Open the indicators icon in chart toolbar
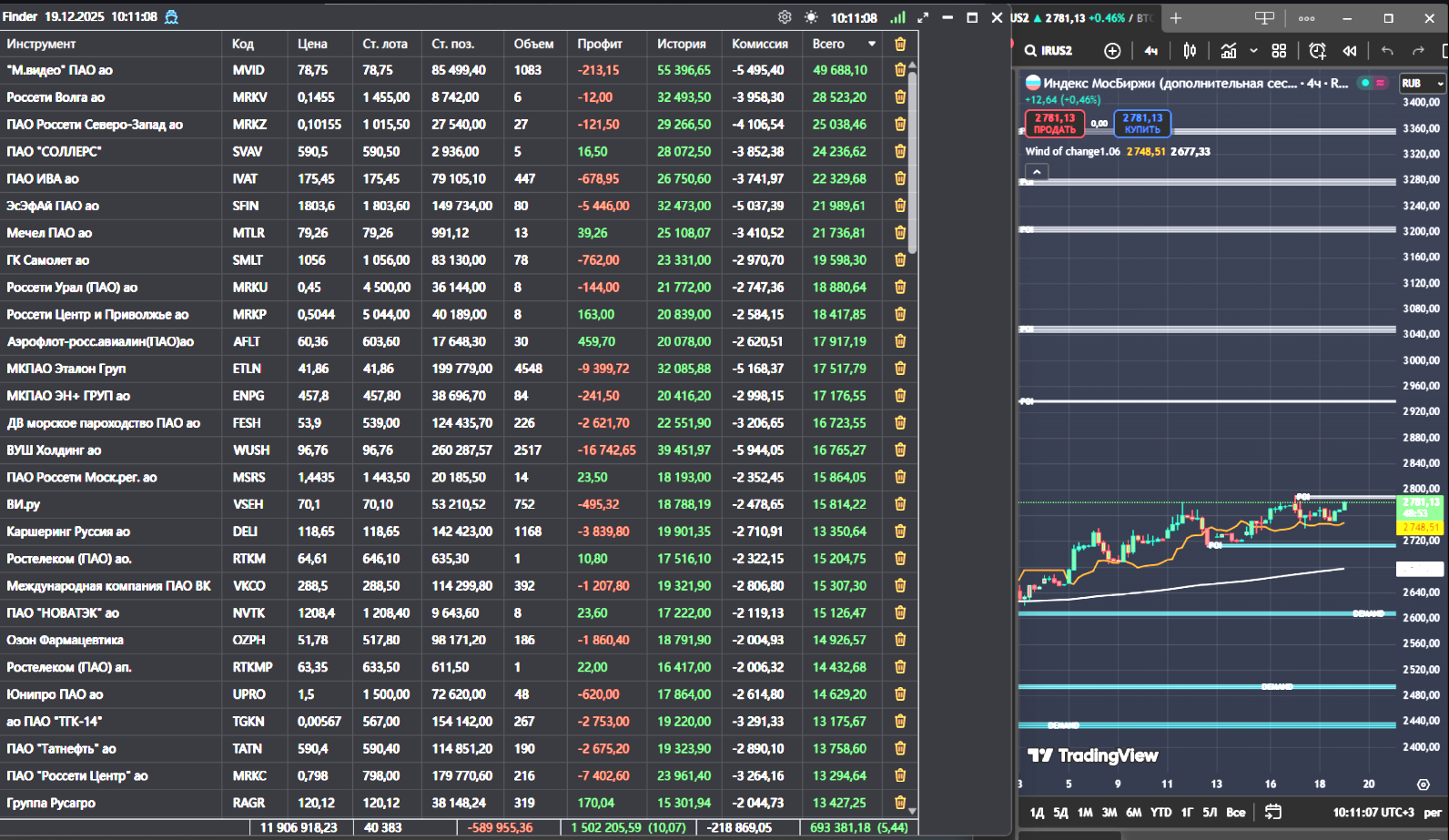Screen dimensions: 1449x840 pyautogui.click(x=1229, y=51)
